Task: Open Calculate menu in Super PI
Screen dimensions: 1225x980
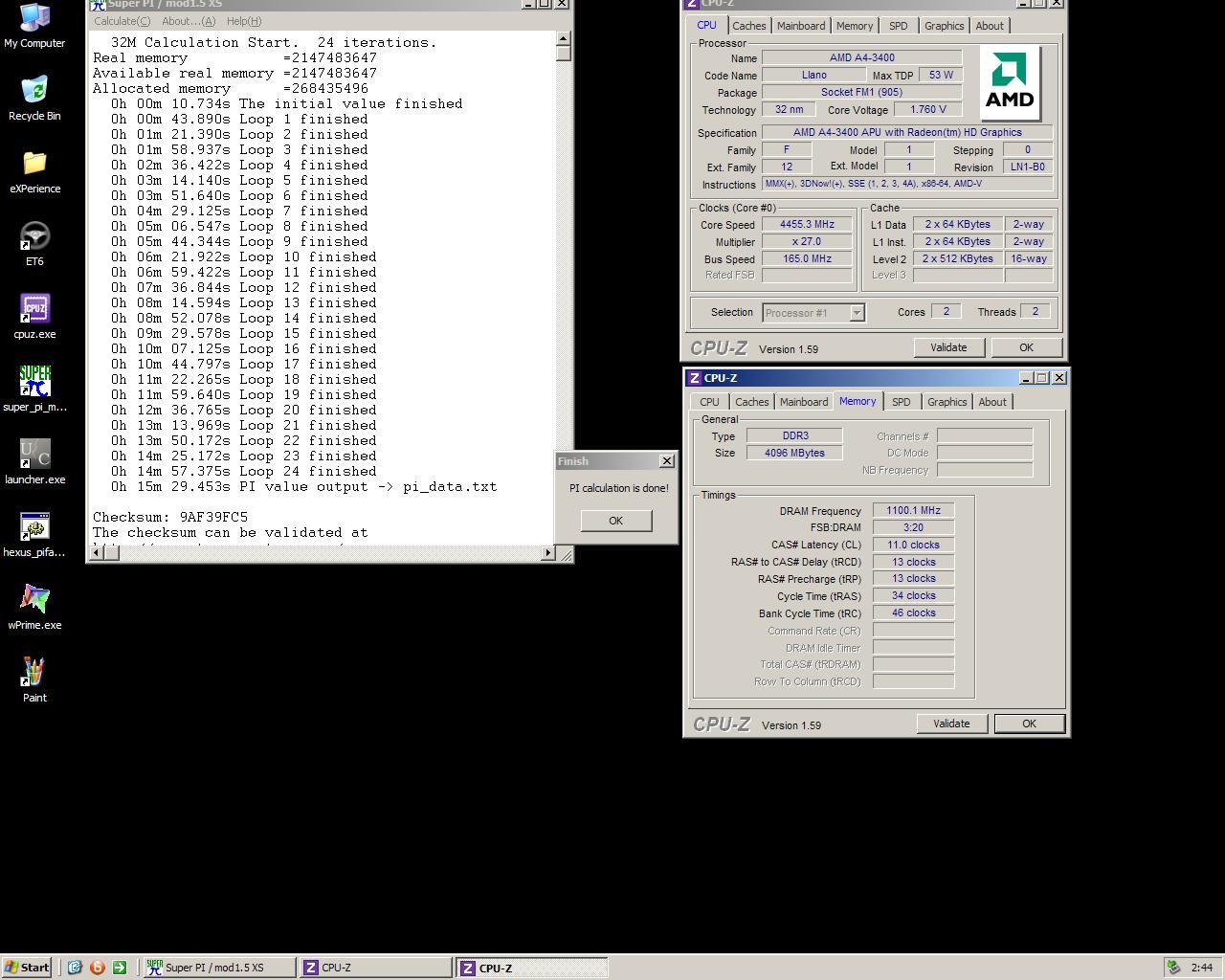Action: click(122, 21)
